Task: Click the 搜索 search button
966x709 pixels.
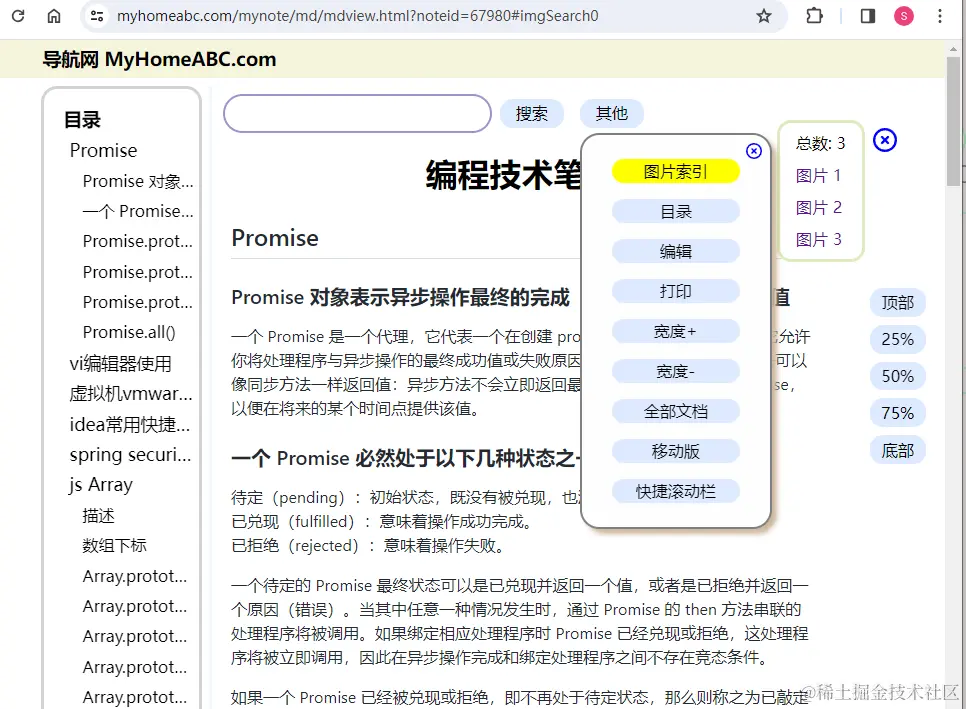Action: (532, 113)
